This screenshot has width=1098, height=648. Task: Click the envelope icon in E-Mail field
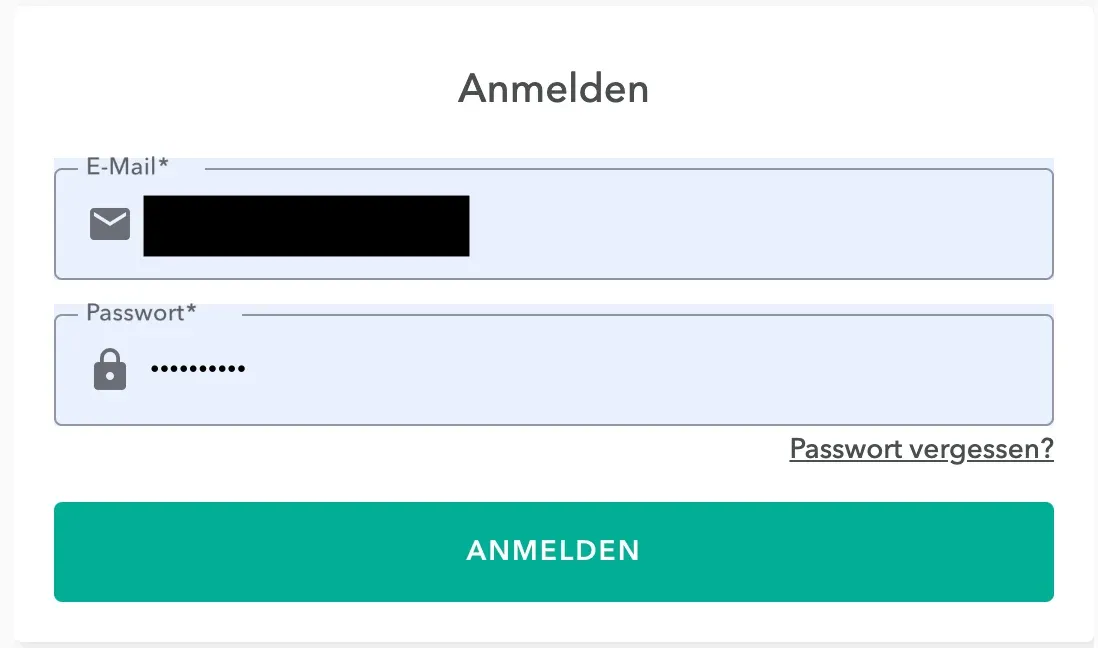point(110,224)
